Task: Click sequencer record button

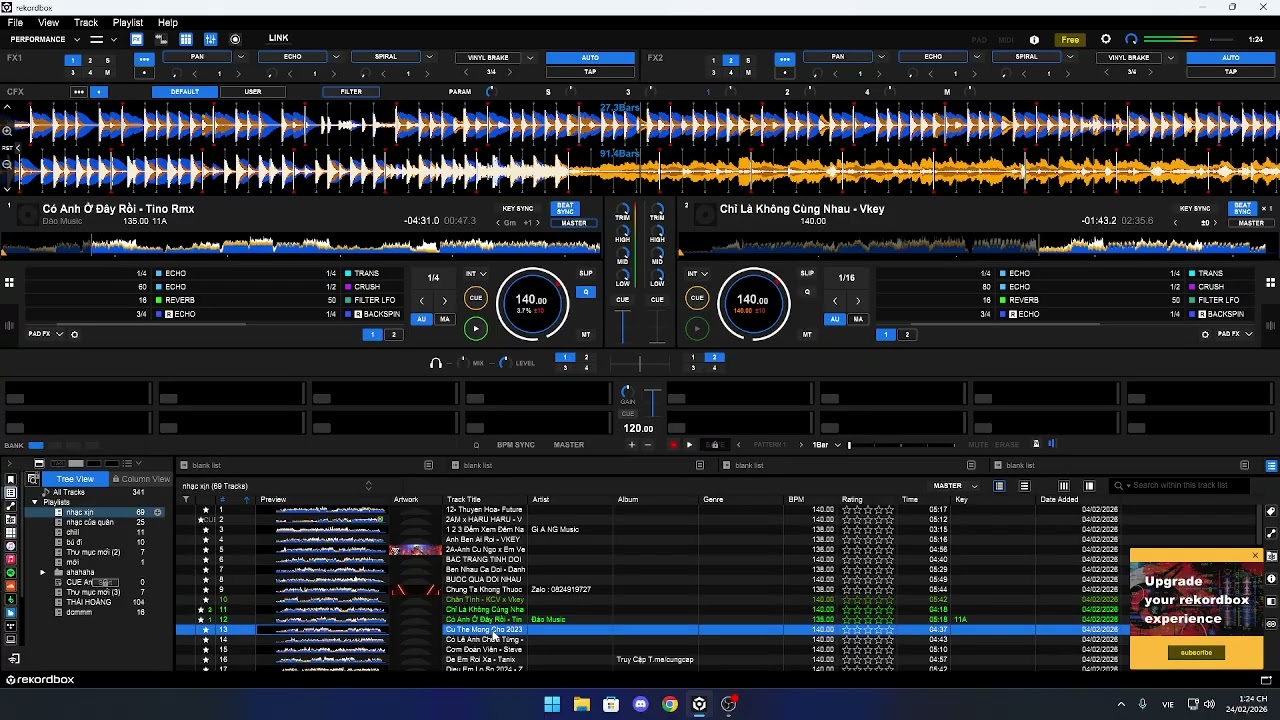Action: click(x=673, y=445)
